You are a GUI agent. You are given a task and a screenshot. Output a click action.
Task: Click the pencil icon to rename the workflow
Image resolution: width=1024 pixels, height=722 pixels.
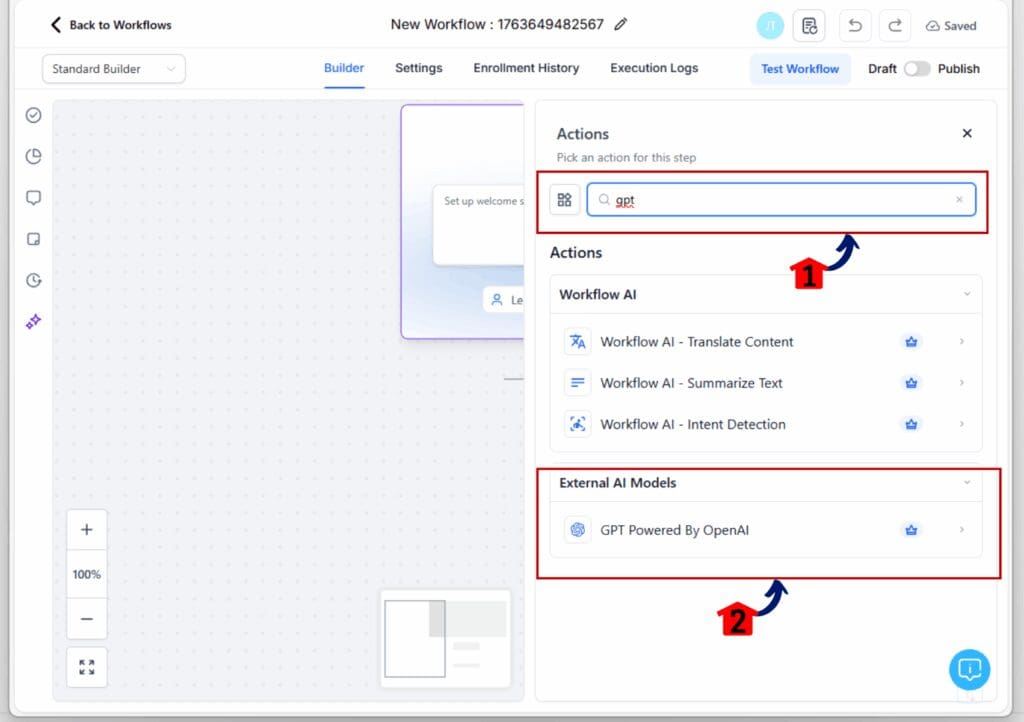tap(620, 24)
